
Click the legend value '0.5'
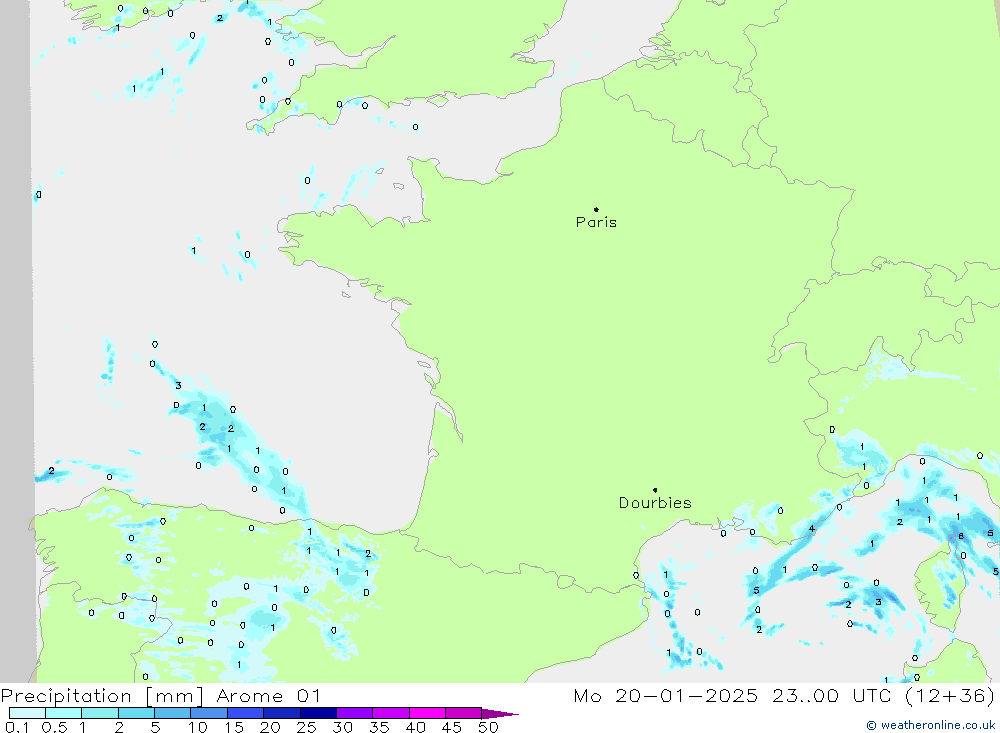54,727
